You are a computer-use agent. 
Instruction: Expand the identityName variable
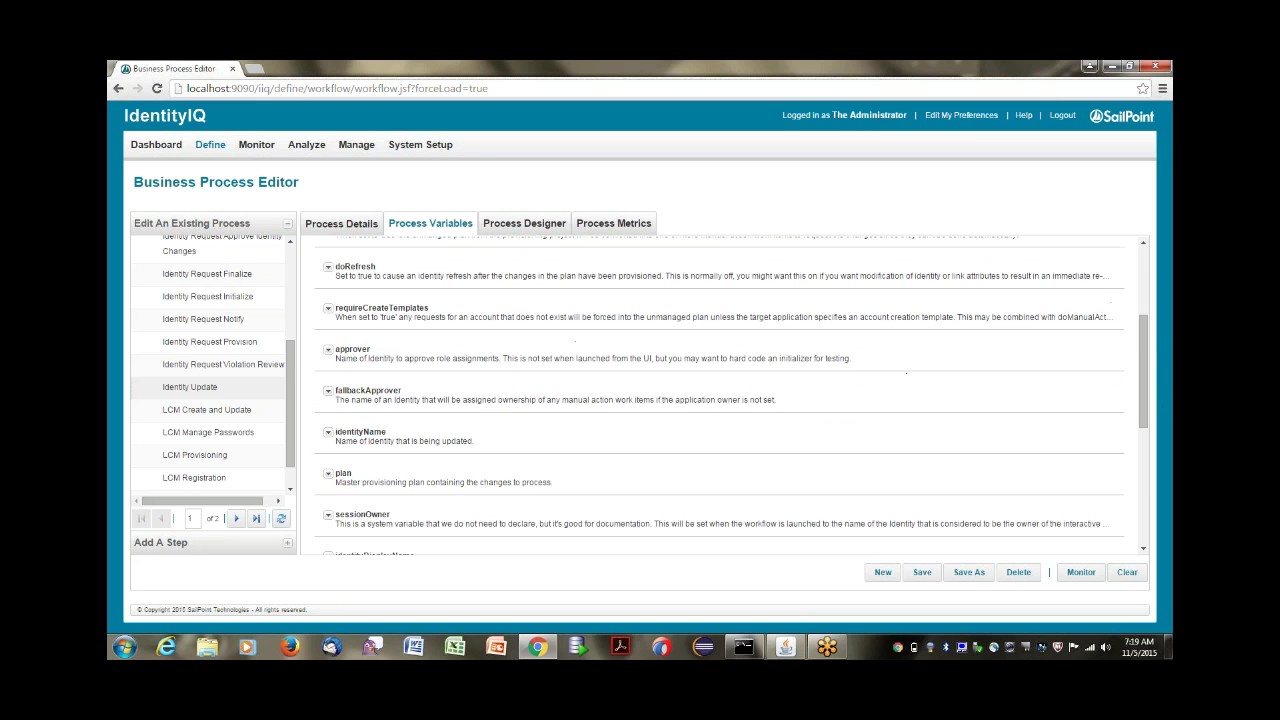click(x=328, y=432)
